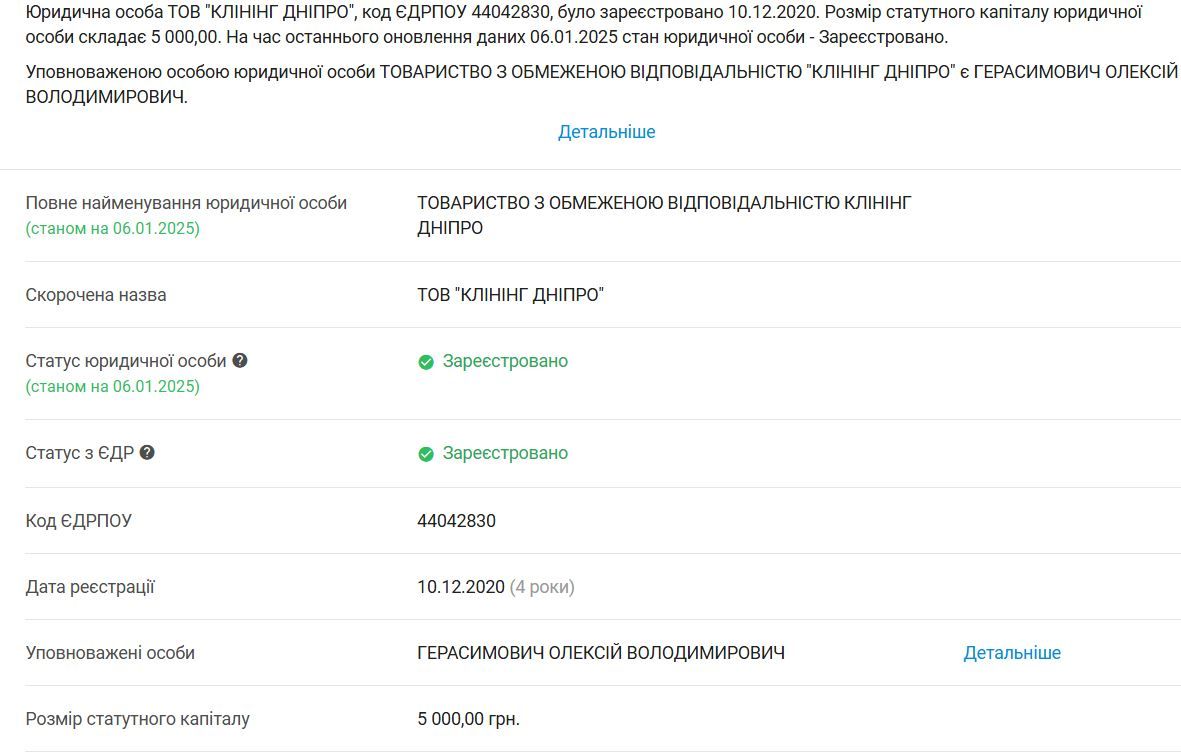
Task: Click green checkmark beside ЄДР status
Action: pyautogui.click(x=425, y=453)
